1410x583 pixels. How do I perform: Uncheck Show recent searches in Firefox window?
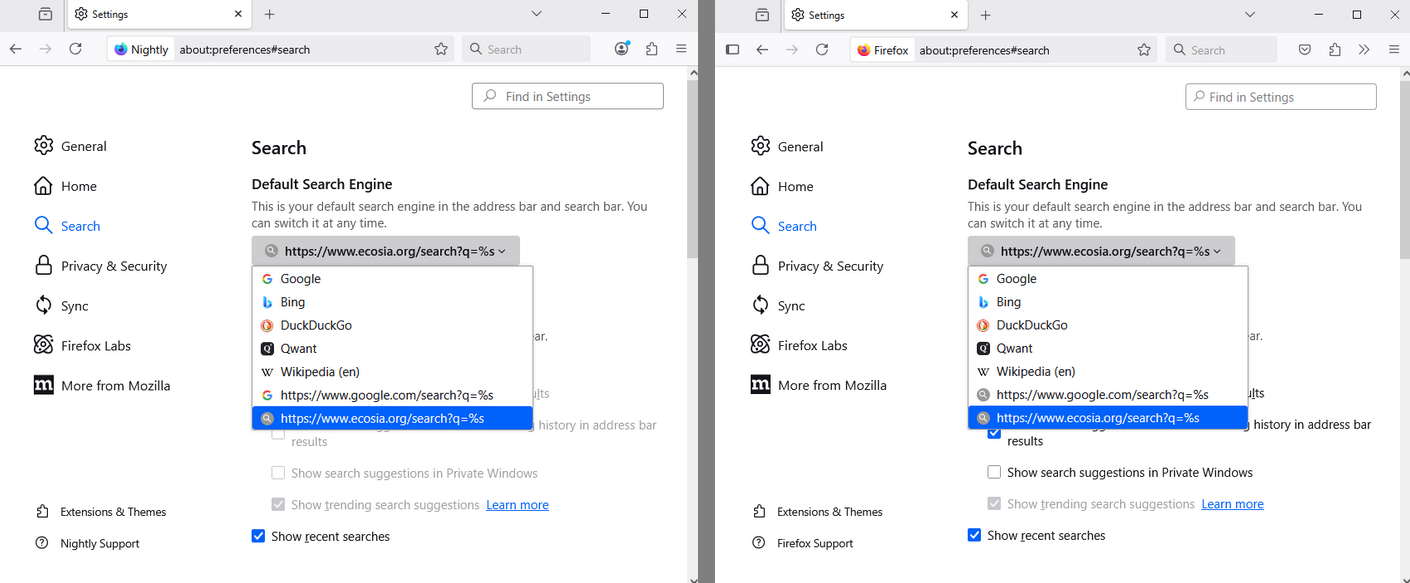974,535
